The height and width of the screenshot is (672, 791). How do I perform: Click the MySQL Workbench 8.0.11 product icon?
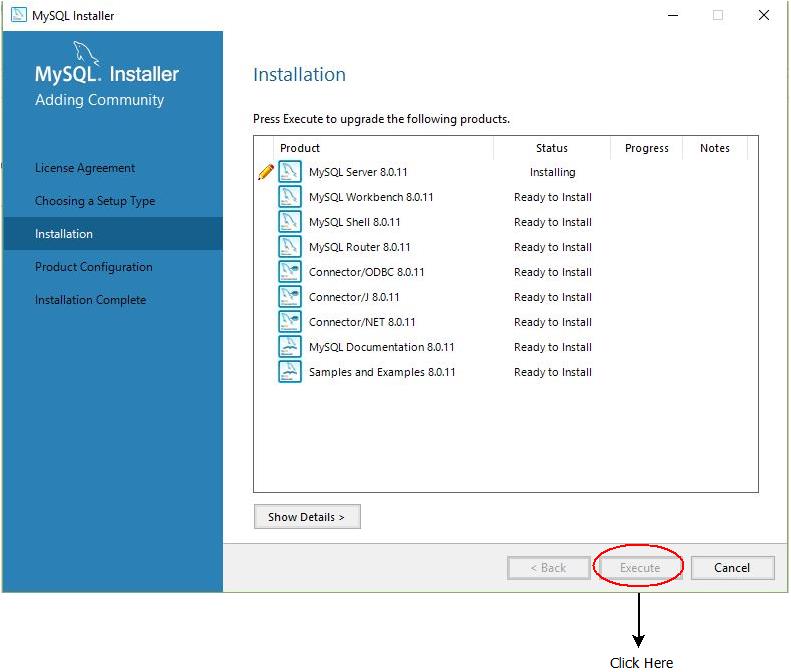(290, 197)
